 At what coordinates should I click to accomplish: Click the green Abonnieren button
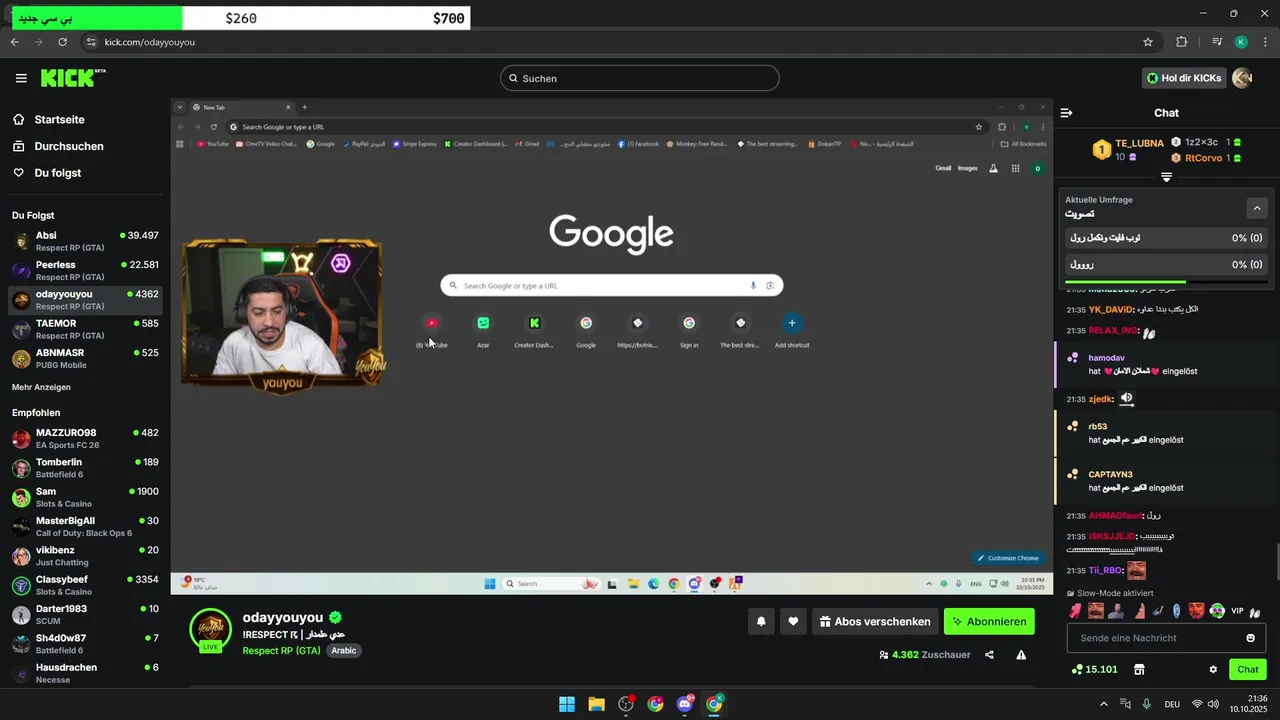989,622
